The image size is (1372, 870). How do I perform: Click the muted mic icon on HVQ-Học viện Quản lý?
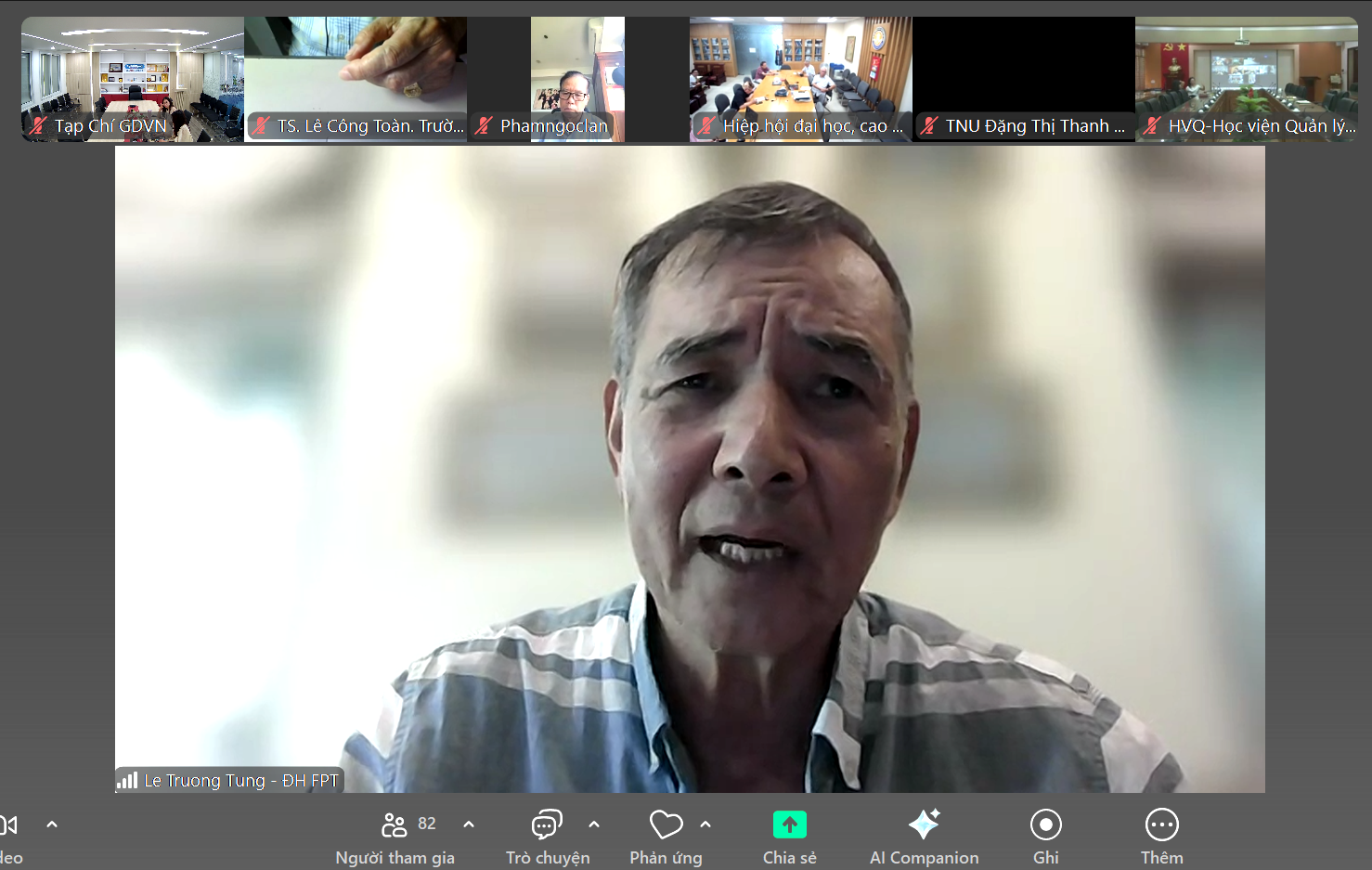coord(1152,125)
